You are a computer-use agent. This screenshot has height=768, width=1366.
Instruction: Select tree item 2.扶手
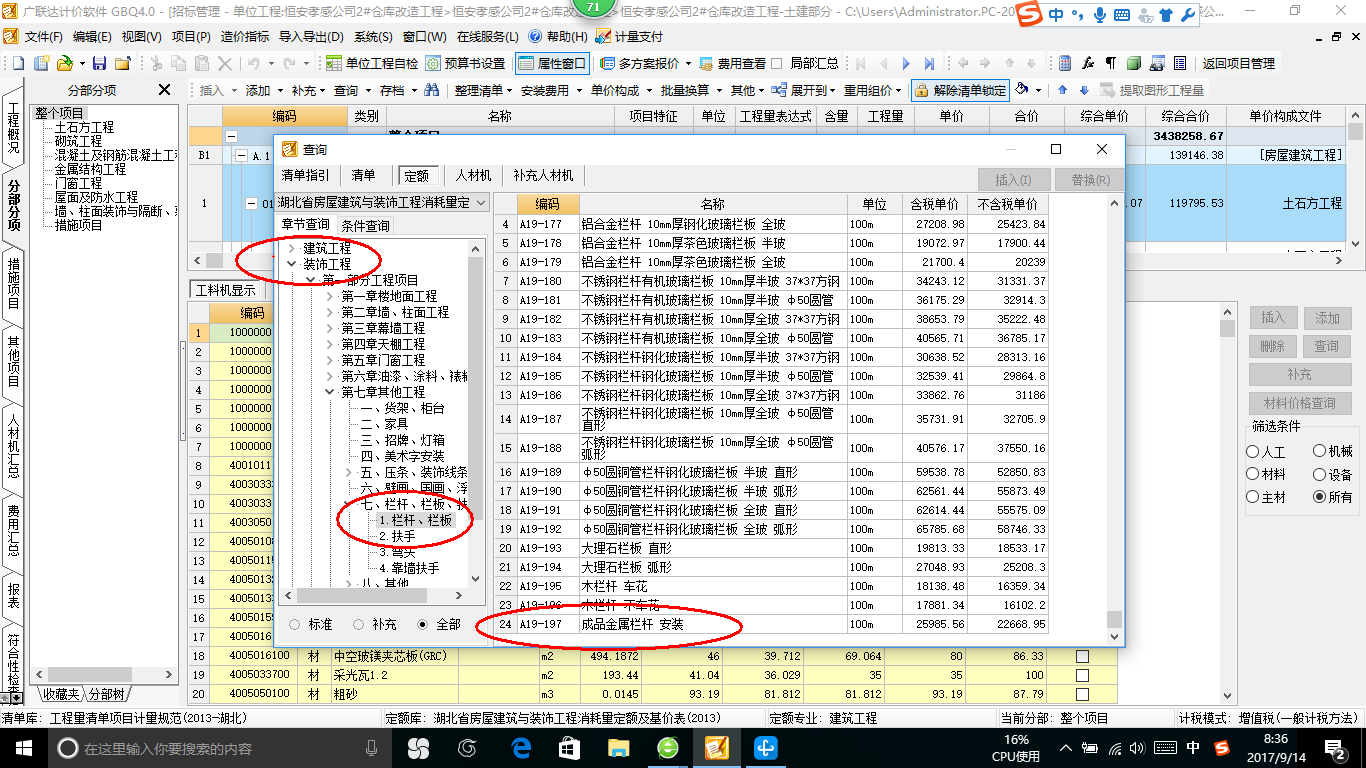[397, 536]
